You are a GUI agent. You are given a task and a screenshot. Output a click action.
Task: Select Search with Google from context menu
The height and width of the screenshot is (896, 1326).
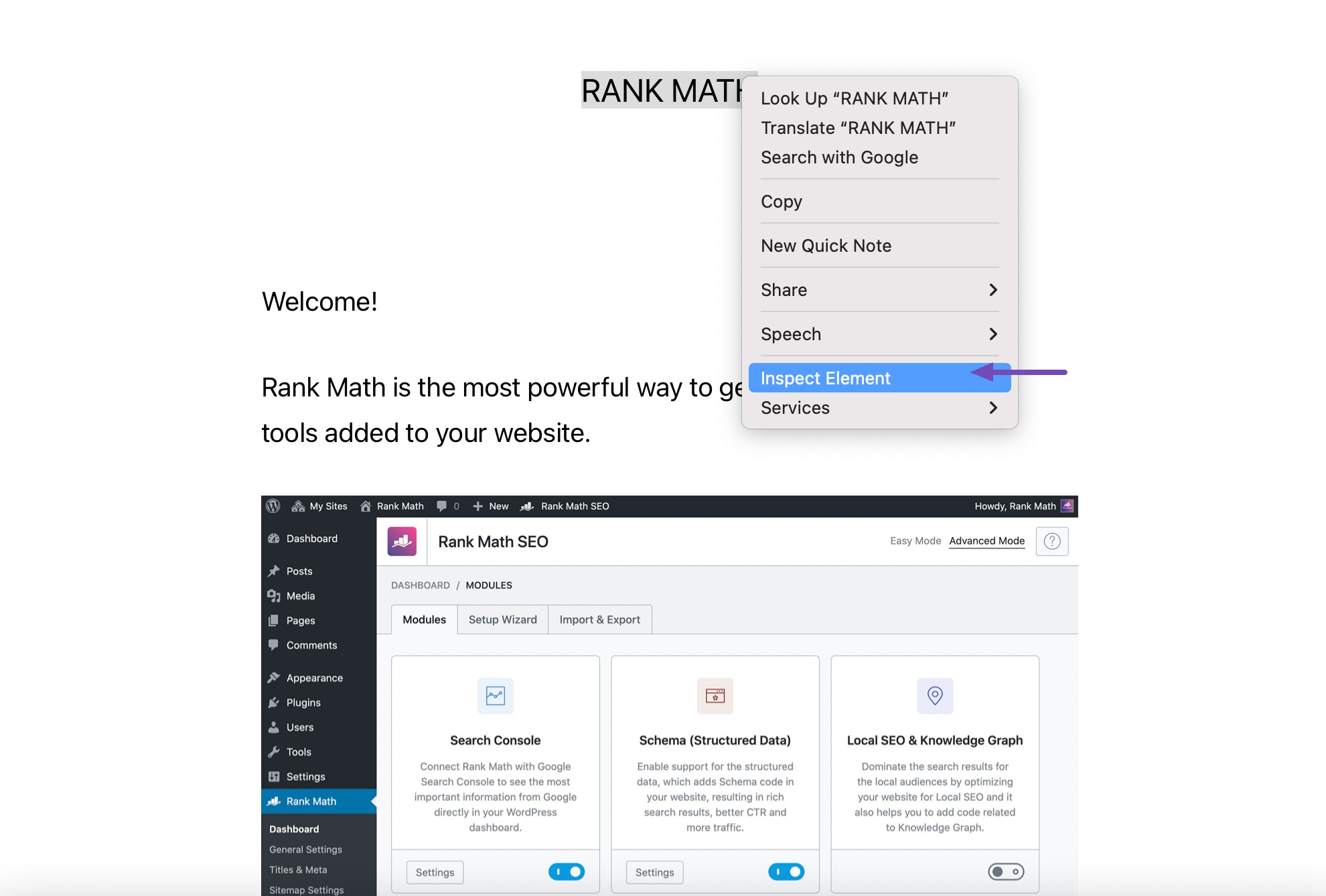coord(839,157)
